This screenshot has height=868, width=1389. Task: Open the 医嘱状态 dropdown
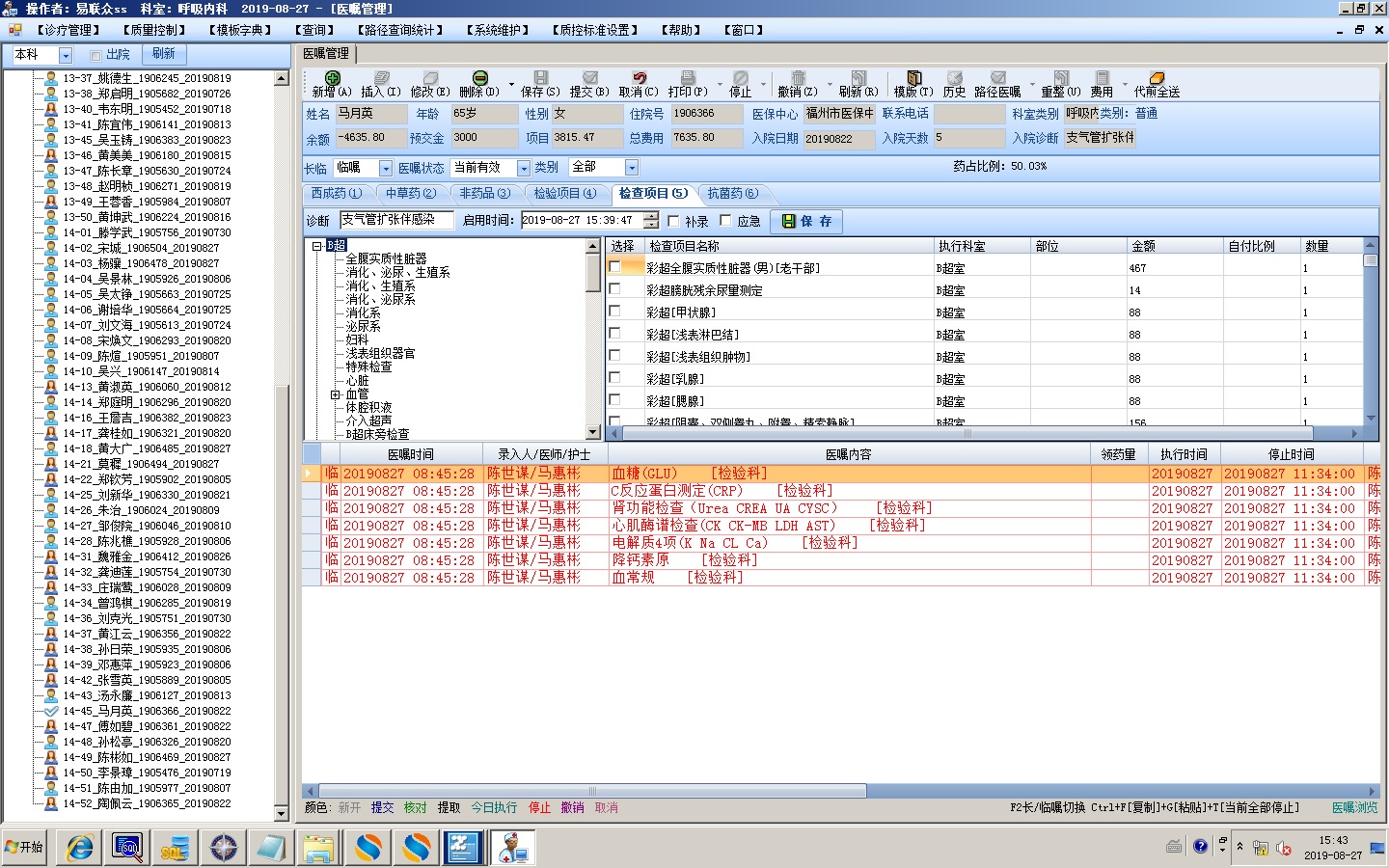[x=524, y=169]
